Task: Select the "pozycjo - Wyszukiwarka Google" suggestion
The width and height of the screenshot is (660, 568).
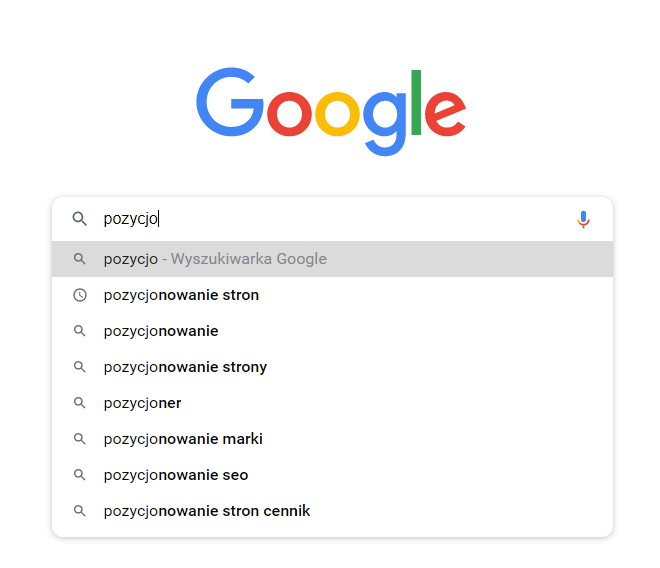Action: click(215, 259)
